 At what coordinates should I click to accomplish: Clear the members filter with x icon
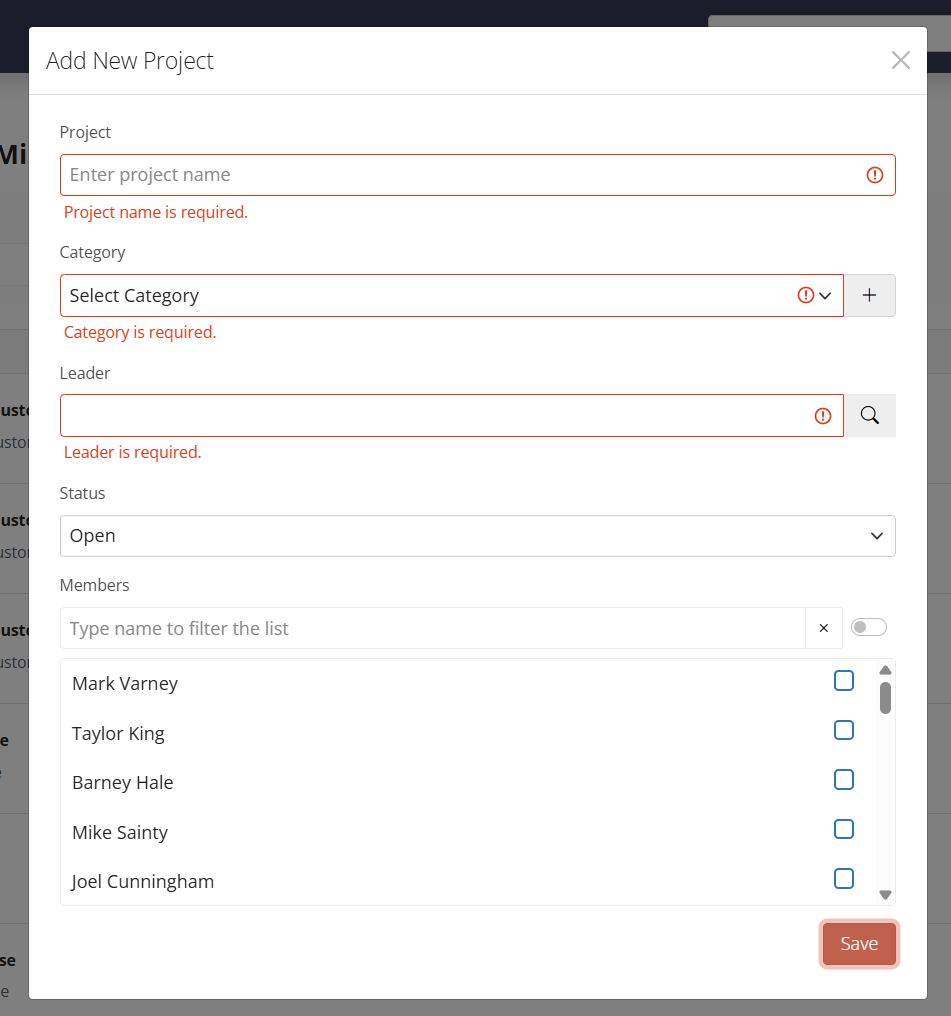click(x=823, y=628)
